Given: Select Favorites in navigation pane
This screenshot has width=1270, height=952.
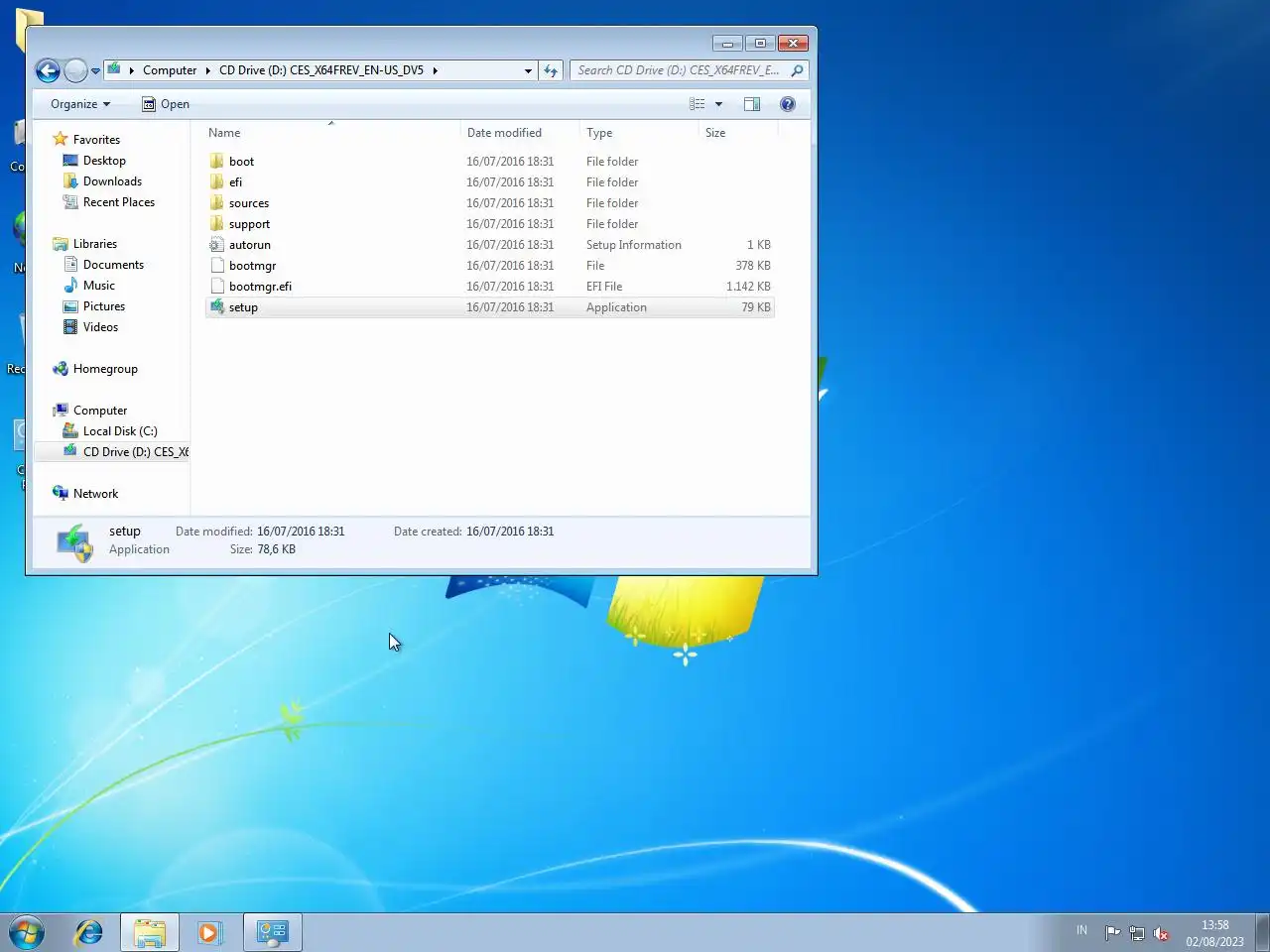Looking at the screenshot, I should click(96, 140).
